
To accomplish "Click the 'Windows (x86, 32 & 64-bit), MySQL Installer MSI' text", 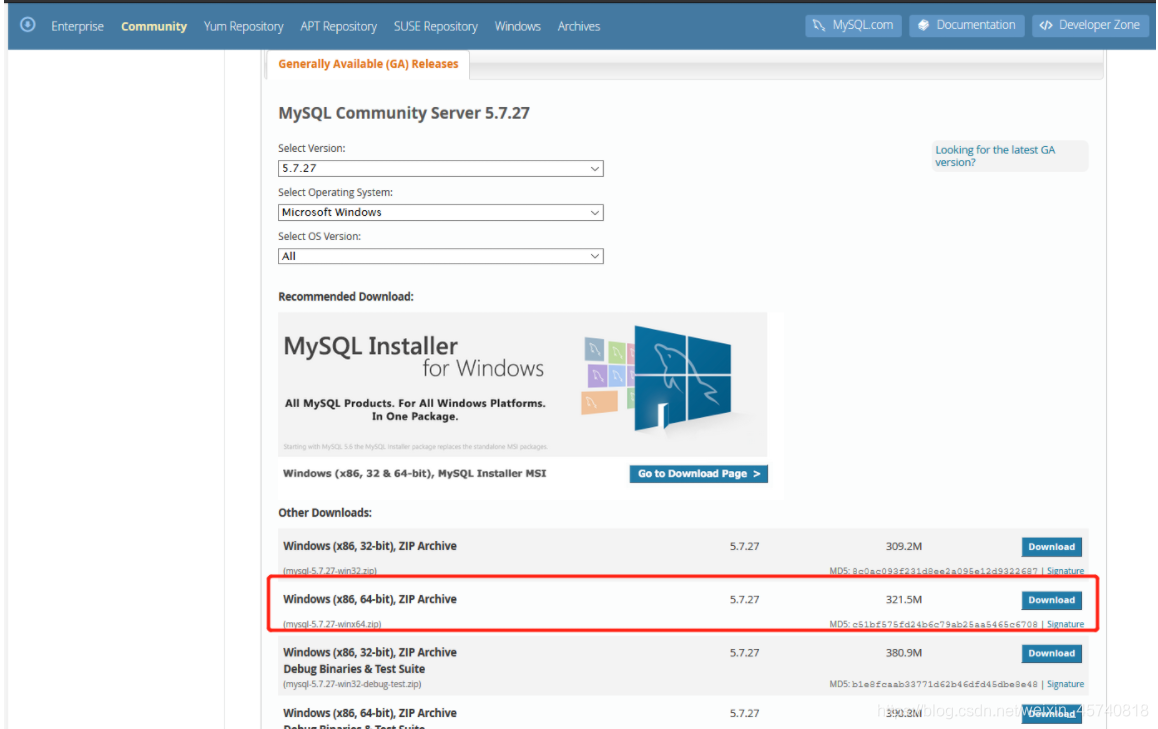I will (414, 473).
